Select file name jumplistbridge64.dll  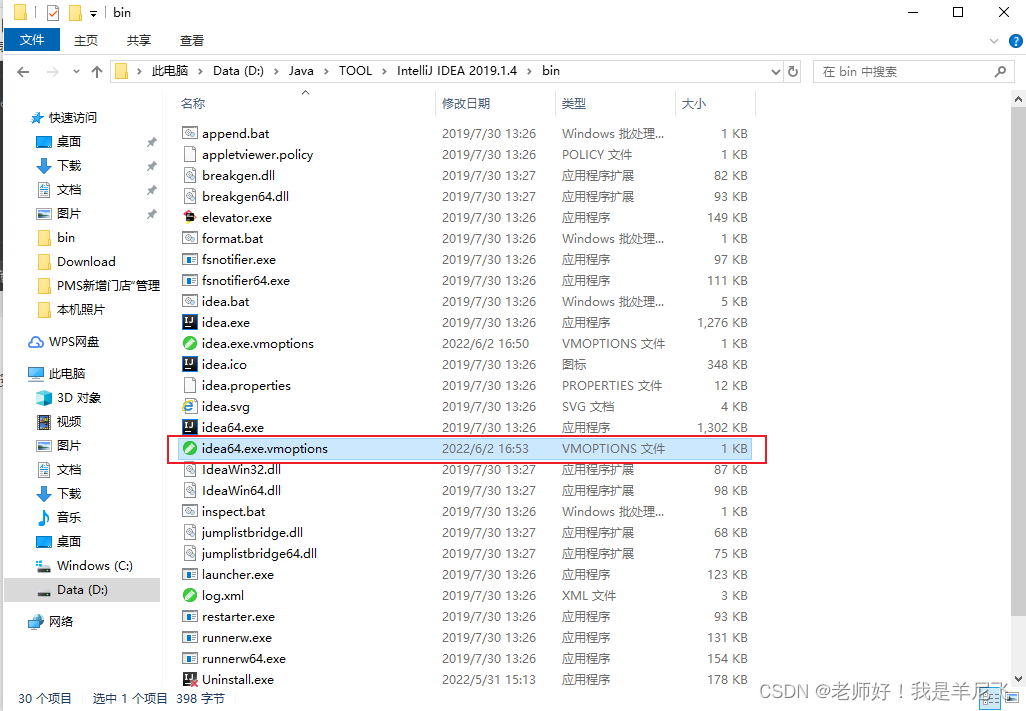[x=259, y=553]
